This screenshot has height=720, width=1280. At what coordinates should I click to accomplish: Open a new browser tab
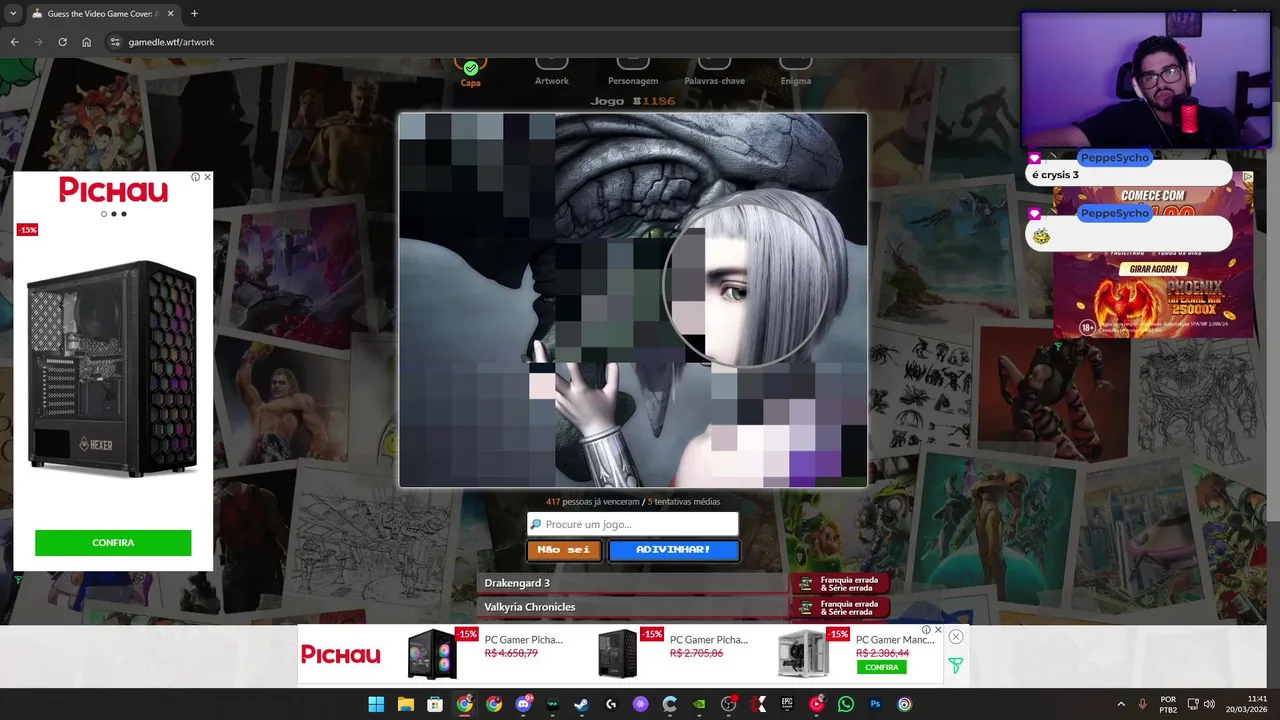[194, 14]
